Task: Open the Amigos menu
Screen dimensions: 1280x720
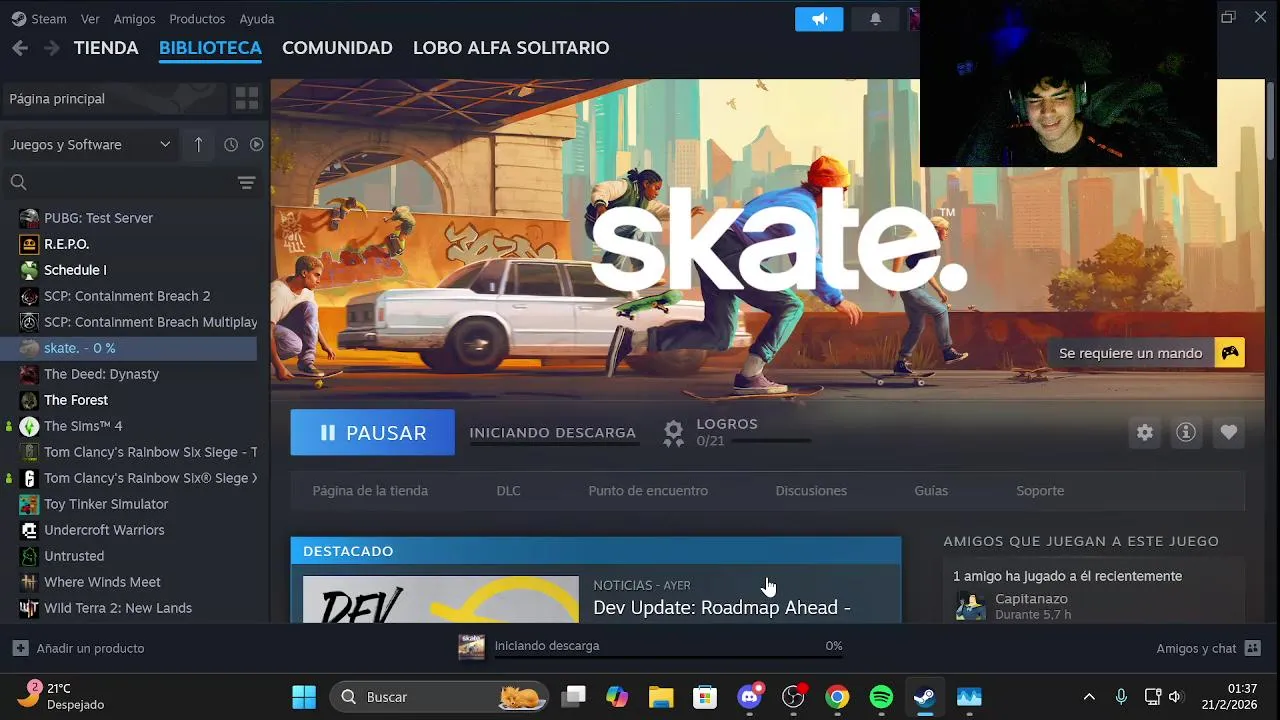Action: [x=134, y=19]
